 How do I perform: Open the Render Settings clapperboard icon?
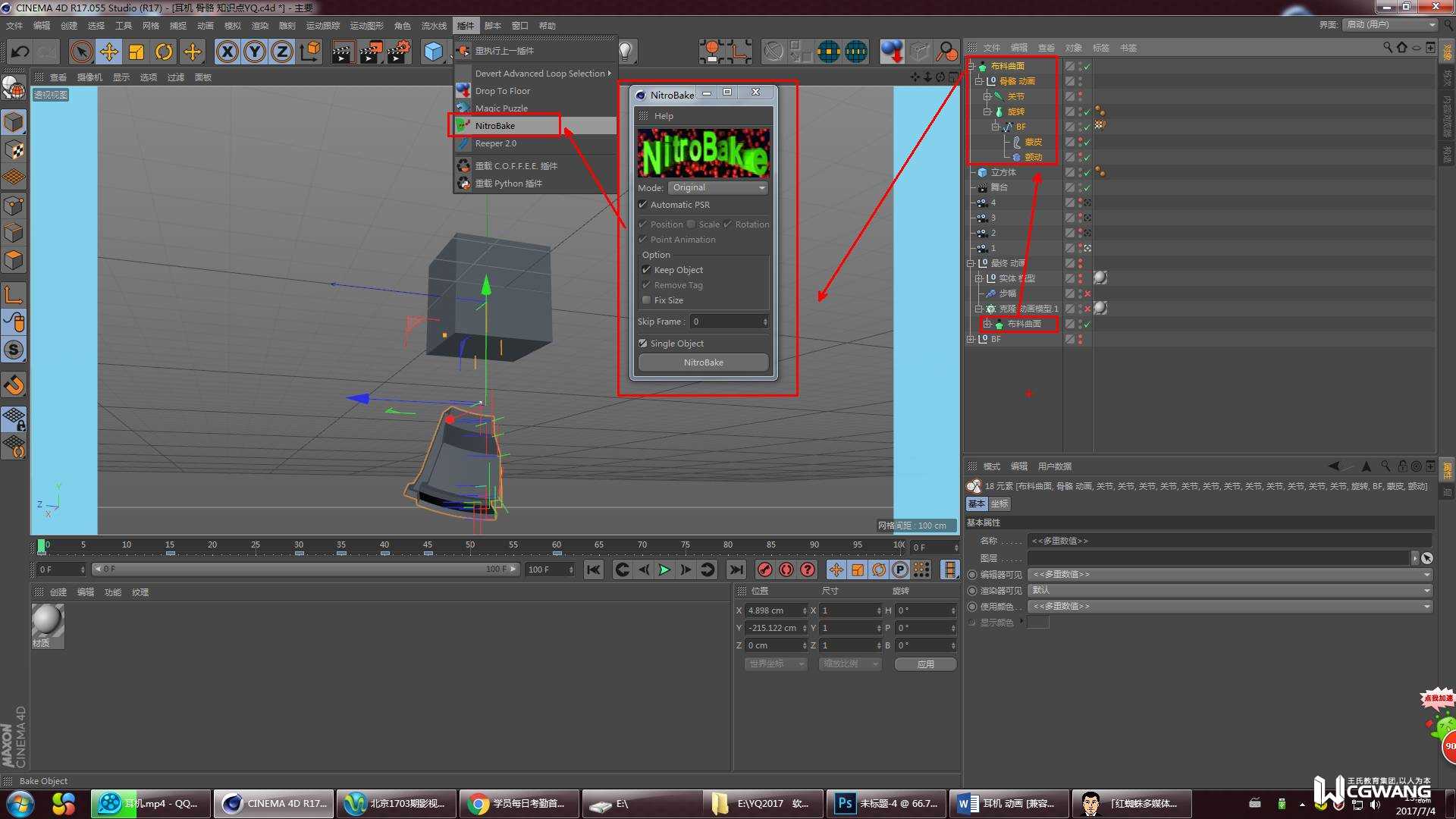point(399,52)
